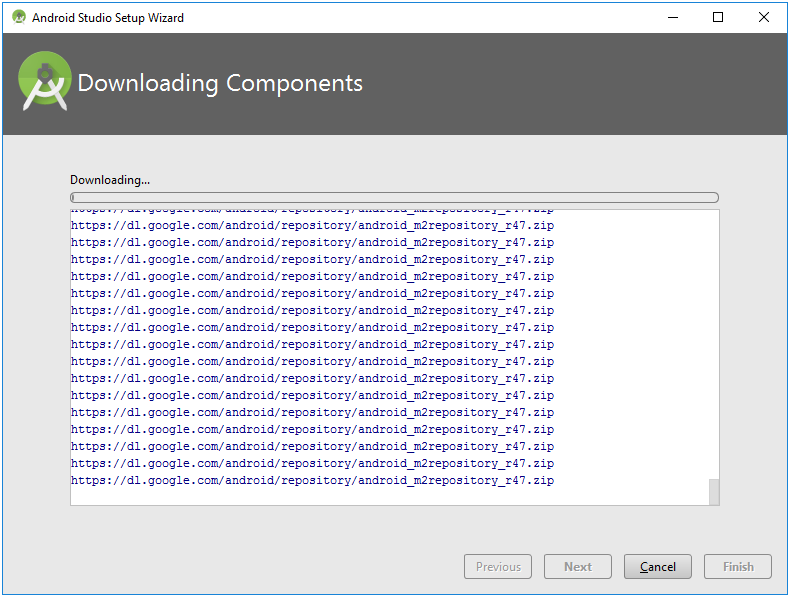Maximize the Setup Wizard window
This screenshot has height=597, width=789.
coord(718,18)
